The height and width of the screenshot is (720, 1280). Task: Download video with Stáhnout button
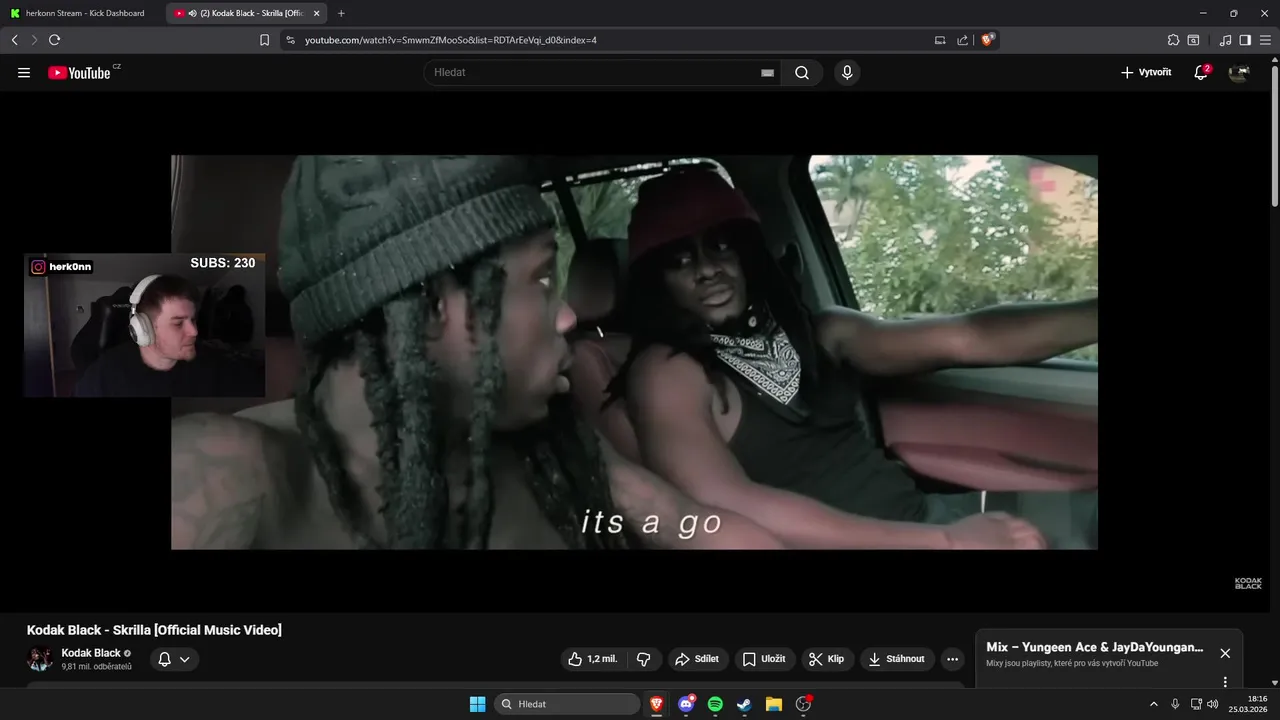click(897, 659)
